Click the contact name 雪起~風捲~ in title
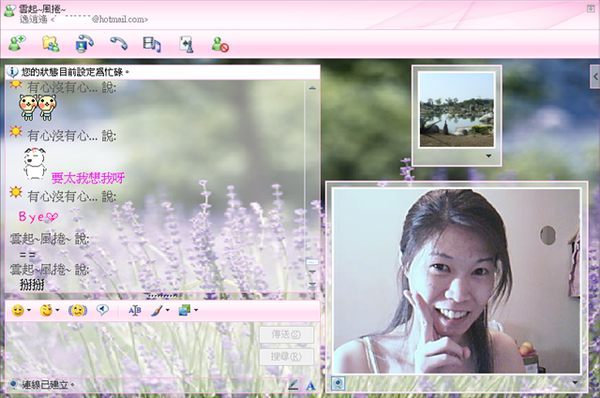Screen dimensions: 600x398 (42, 9)
